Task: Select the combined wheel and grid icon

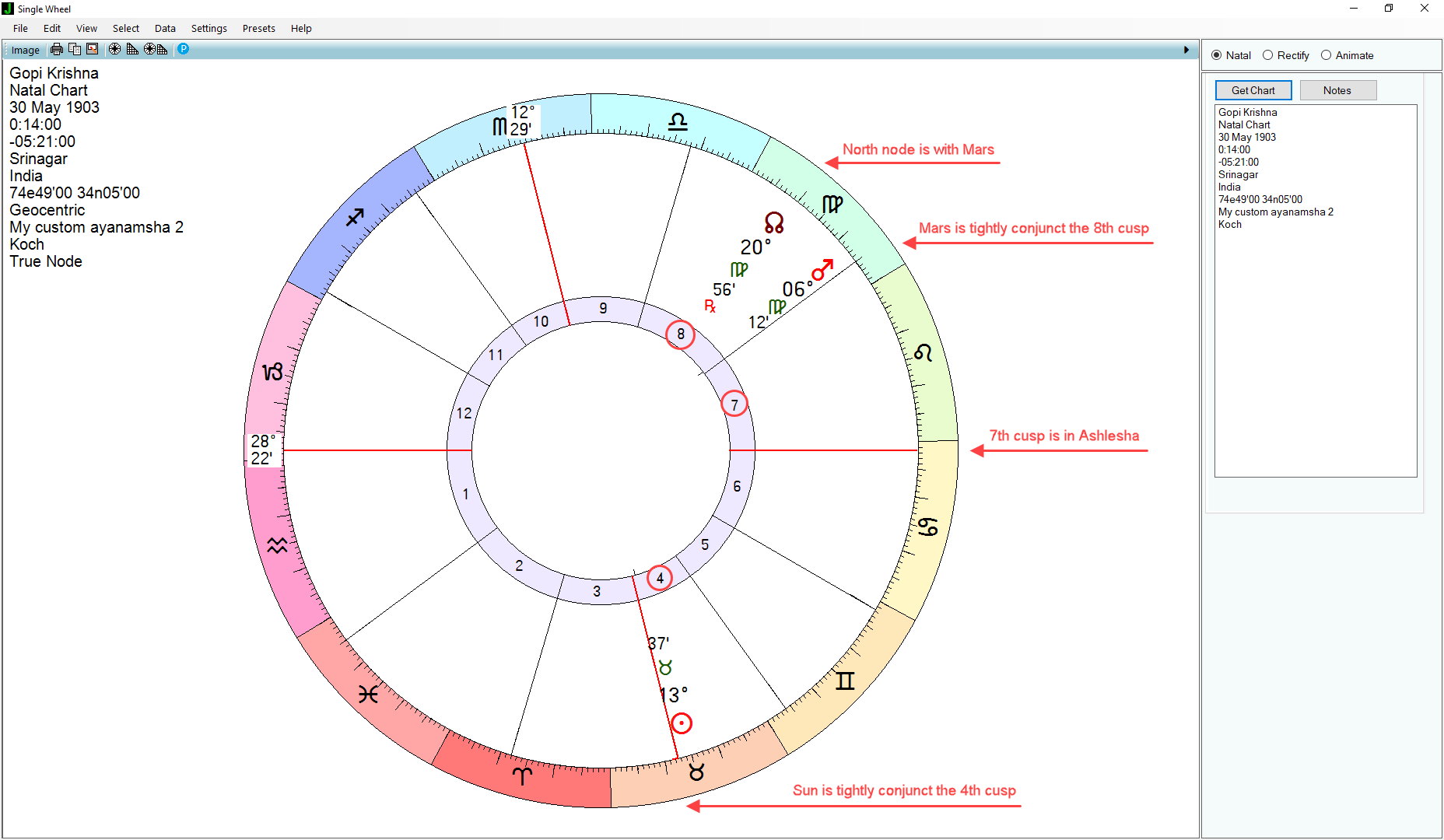Action: [x=156, y=50]
